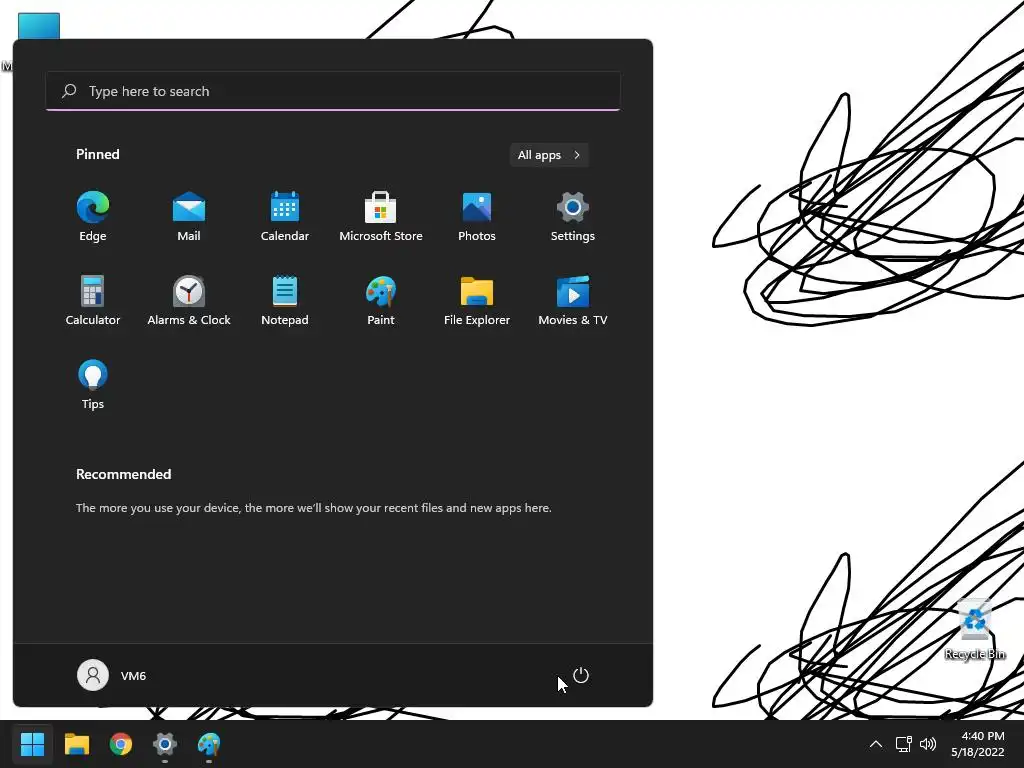Click the search magnifier icon
Screen dimensions: 1024x768
point(69,91)
